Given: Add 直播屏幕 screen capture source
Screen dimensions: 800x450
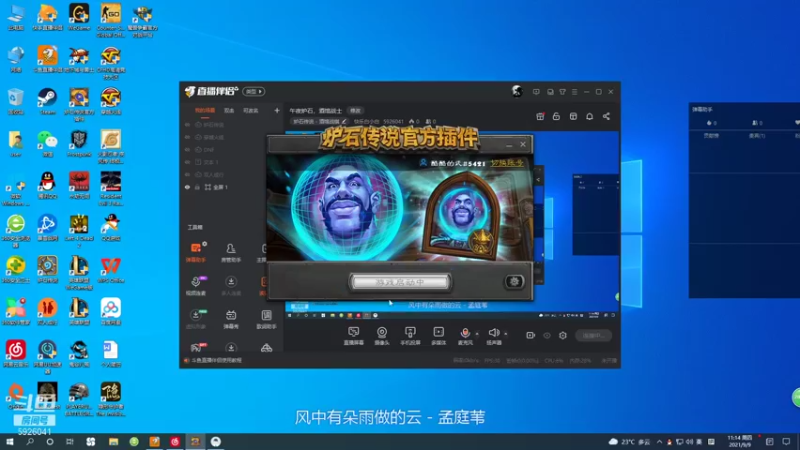Looking at the screenshot, I should 354,336.
